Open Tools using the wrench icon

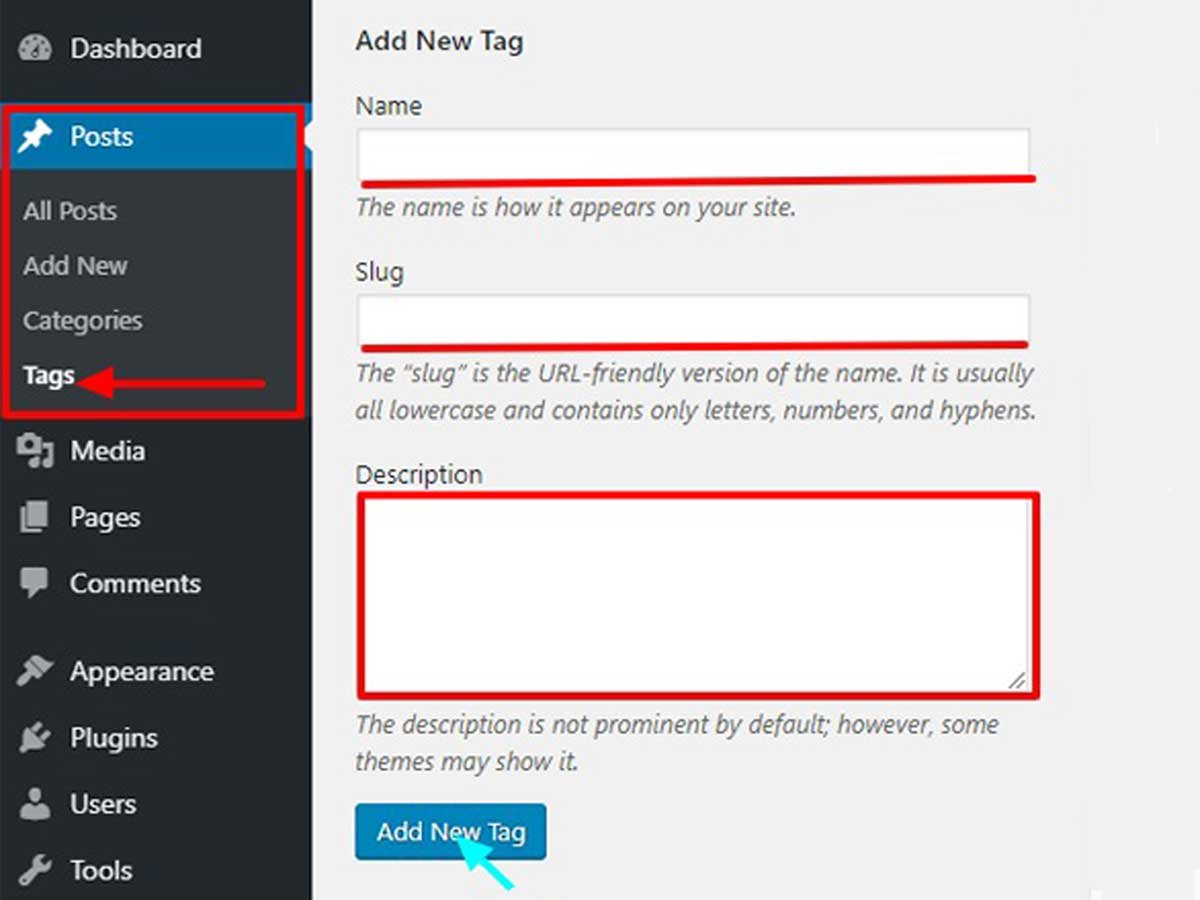[37, 870]
